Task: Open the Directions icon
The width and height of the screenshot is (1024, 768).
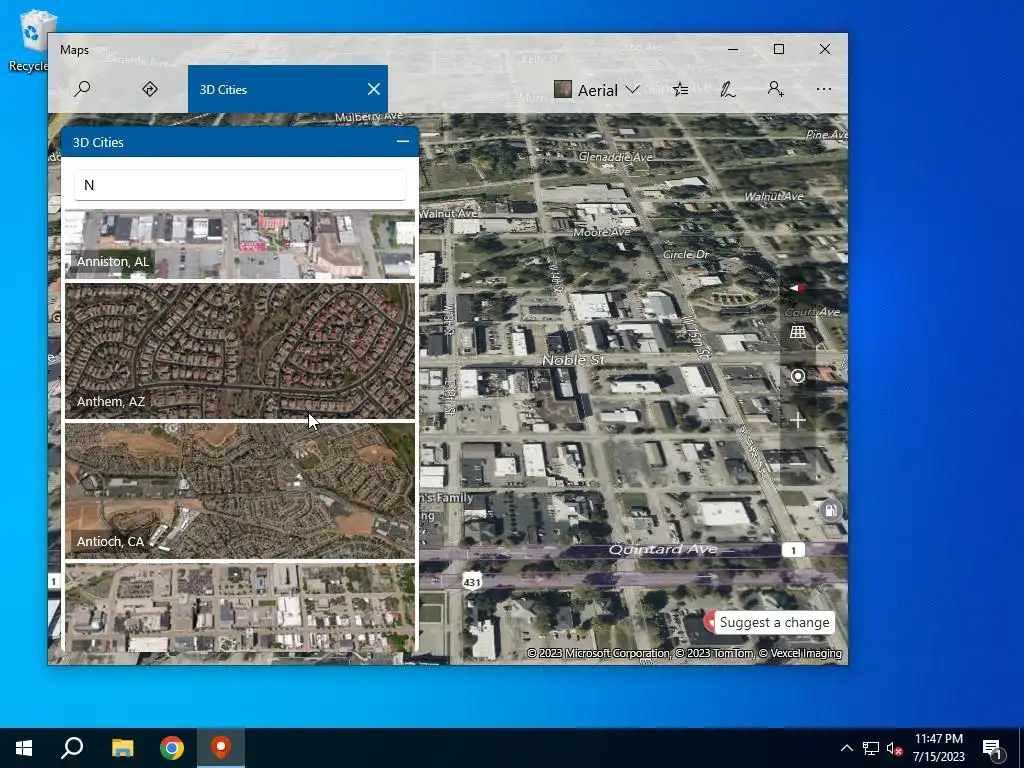Action: [150, 89]
